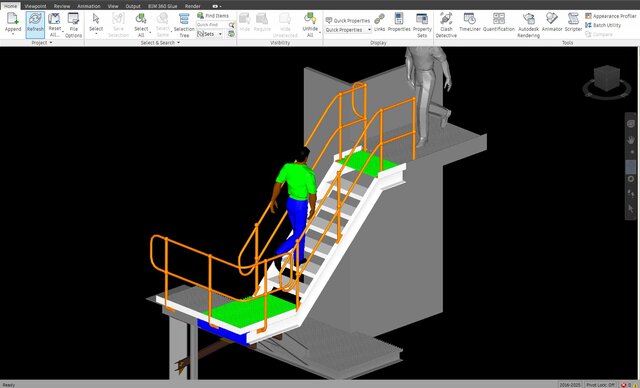Click the Append file icon
Viewport: 640px width, 388px height.
click(x=13, y=18)
